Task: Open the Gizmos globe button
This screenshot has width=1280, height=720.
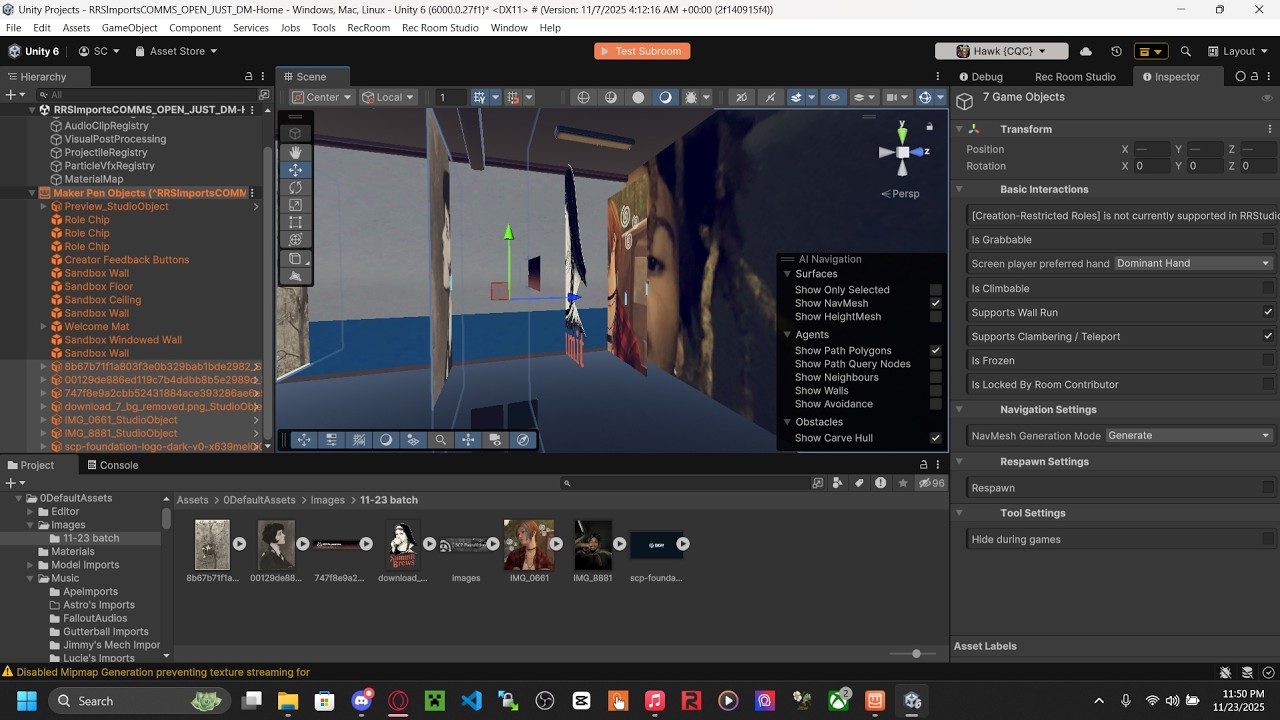Action: click(x=925, y=97)
